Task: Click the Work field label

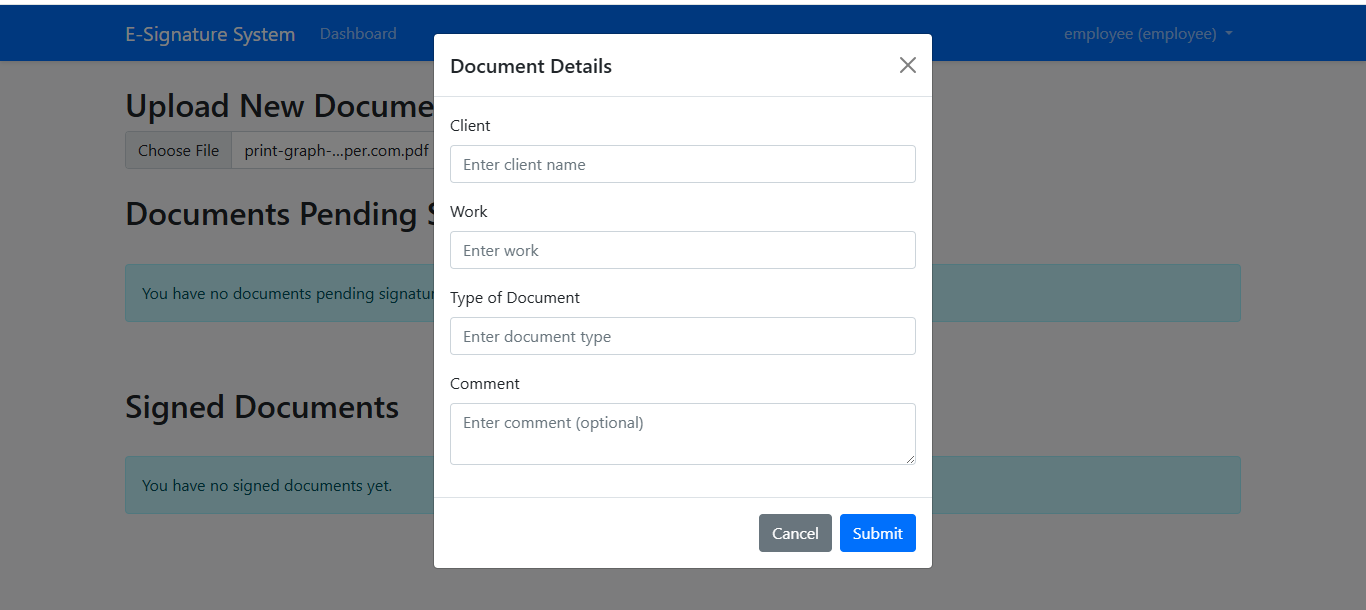Action: tap(469, 211)
